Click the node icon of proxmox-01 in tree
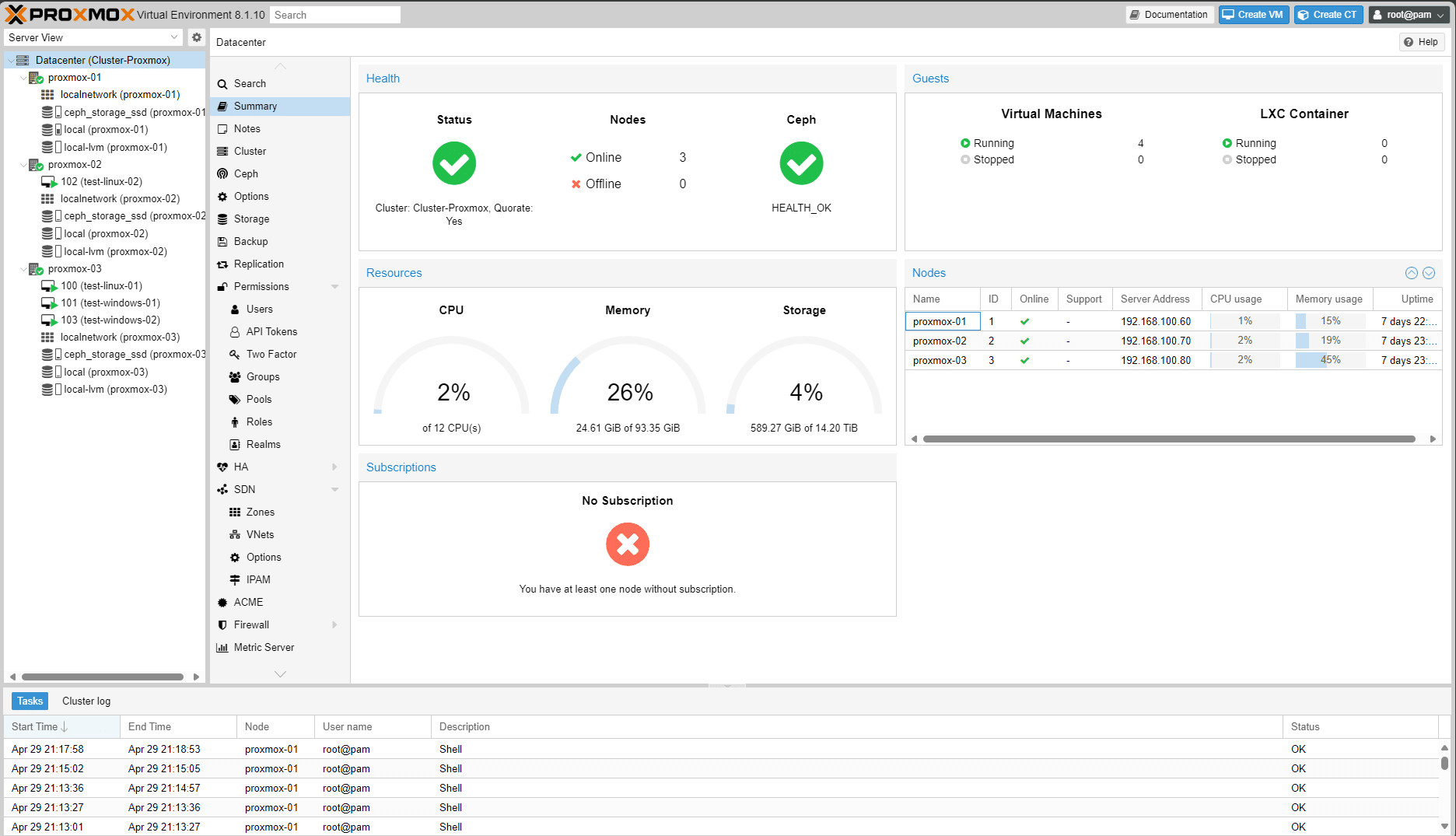Screen dimensions: 1456x836 [x=36, y=78]
